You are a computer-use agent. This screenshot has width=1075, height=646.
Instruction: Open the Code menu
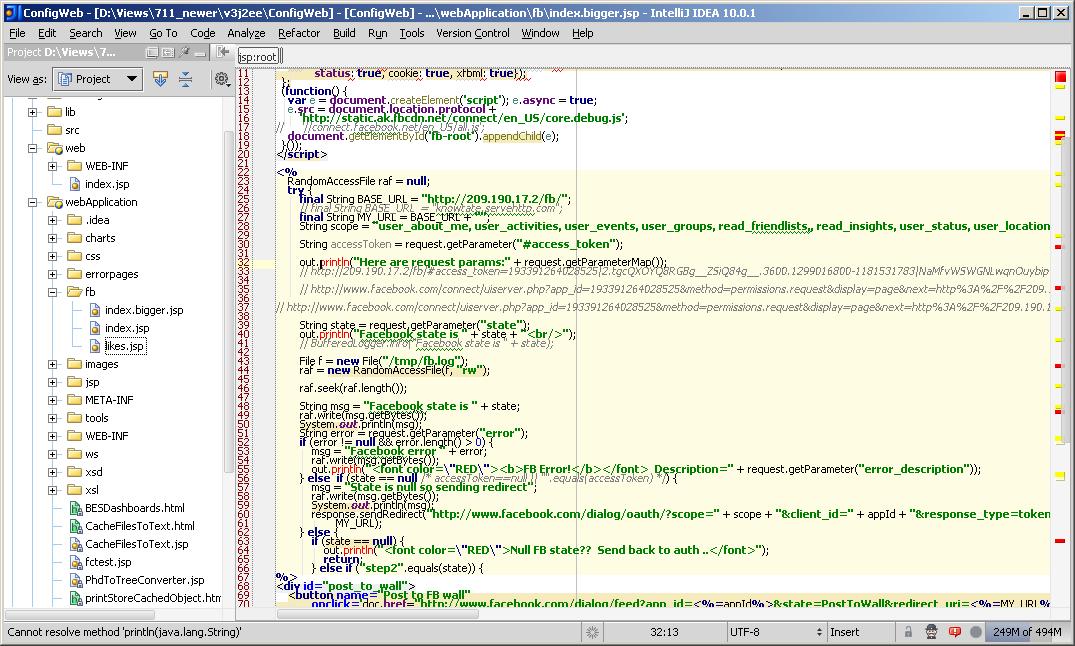(202, 33)
